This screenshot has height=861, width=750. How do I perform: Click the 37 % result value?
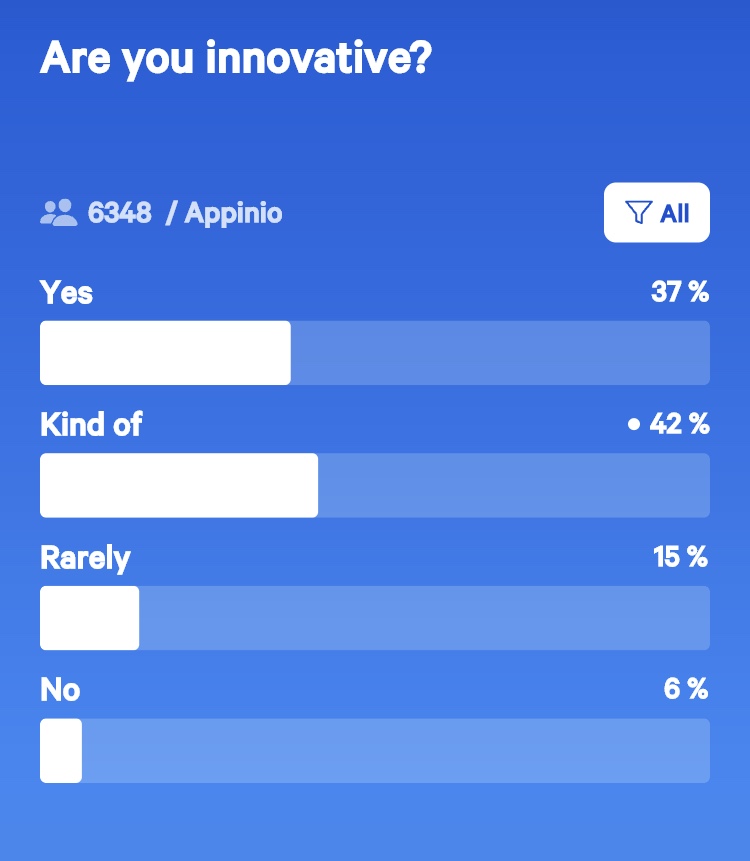pos(680,292)
